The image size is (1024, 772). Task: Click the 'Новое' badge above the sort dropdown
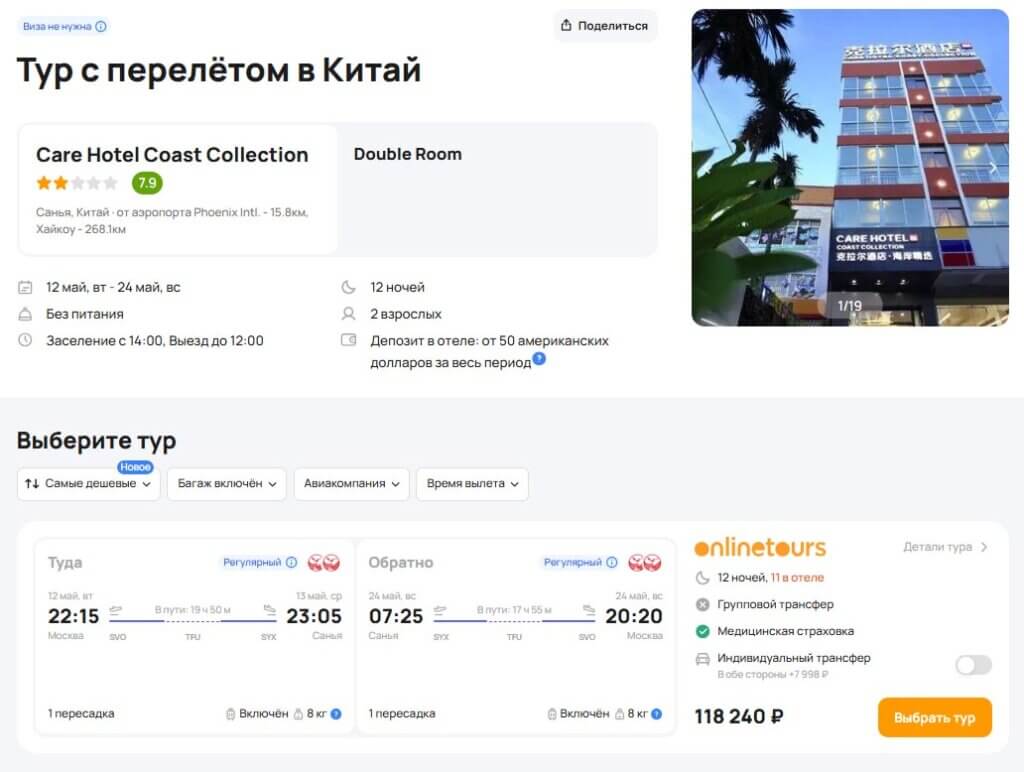point(135,467)
